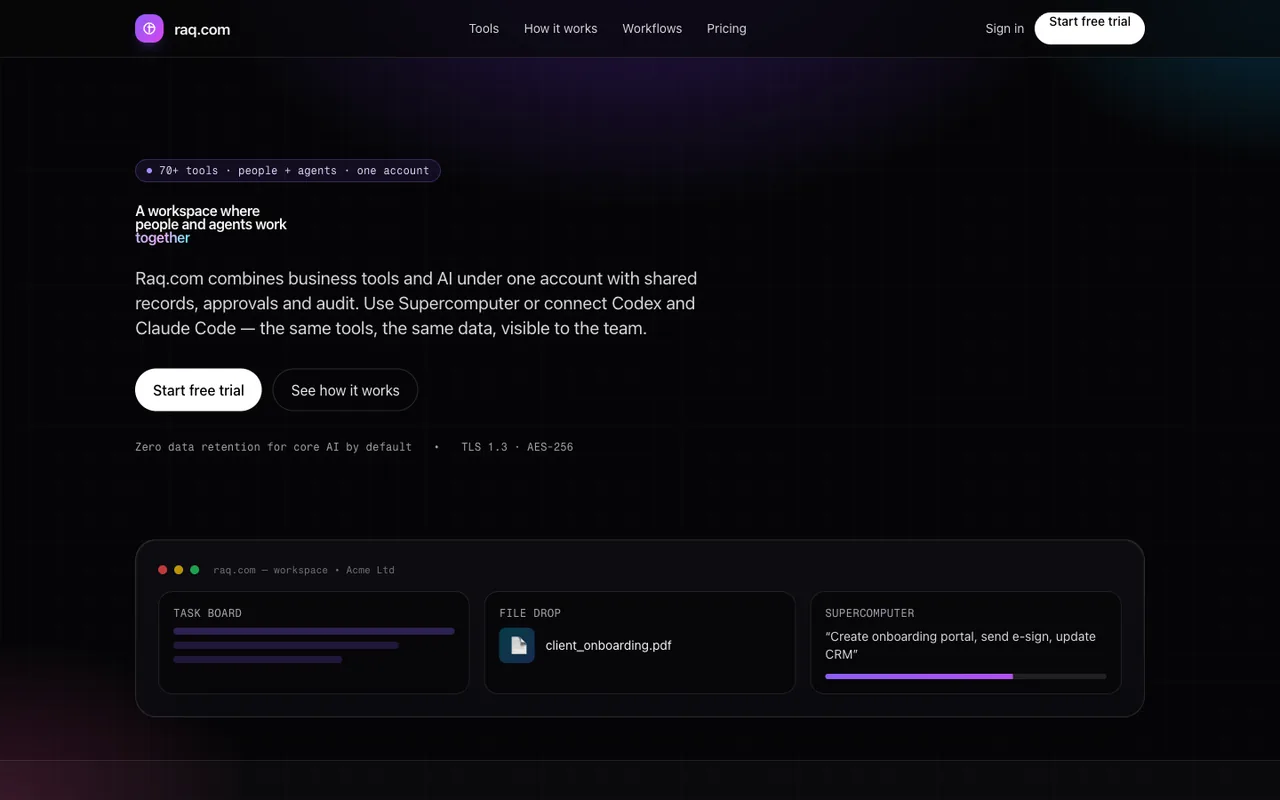Viewport: 1280px width, 800px height.
Task: Click the Supercomputer progress bar
Action: (x=966, y=677)
